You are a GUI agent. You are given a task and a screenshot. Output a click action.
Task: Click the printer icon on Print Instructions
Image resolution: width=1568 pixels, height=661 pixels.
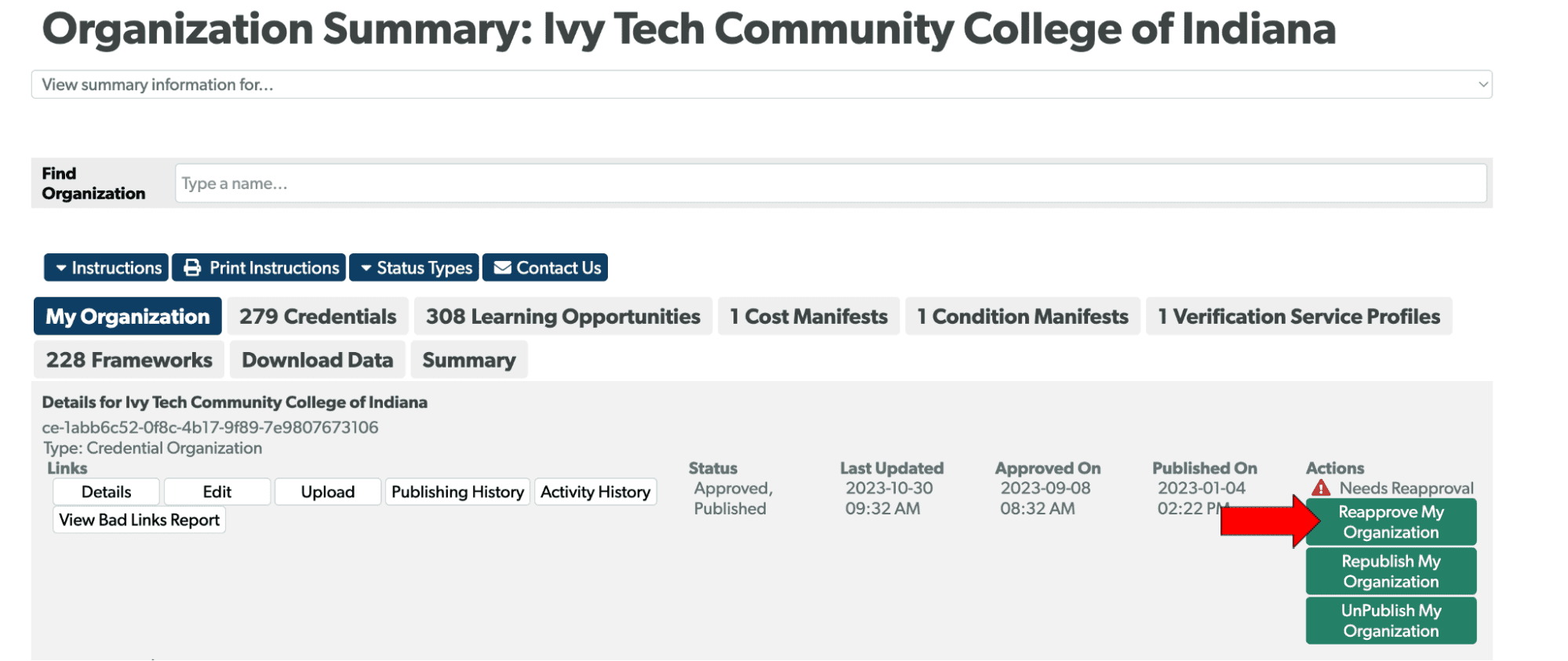coord(192,268)
